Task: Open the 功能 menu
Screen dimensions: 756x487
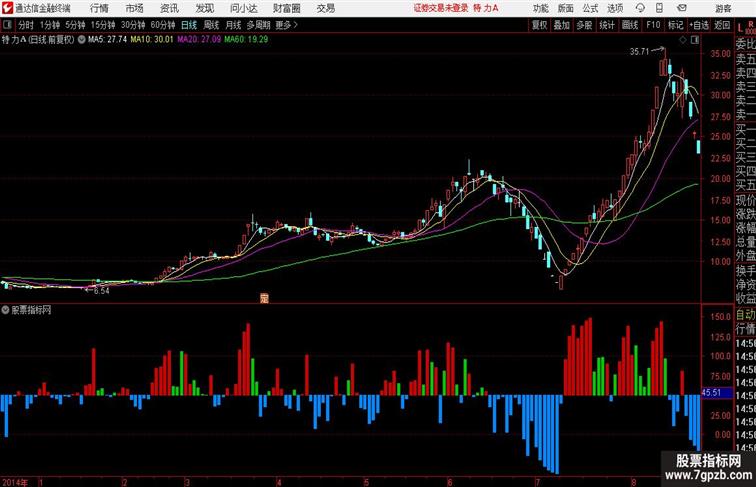Action: (x=540, y=8)
